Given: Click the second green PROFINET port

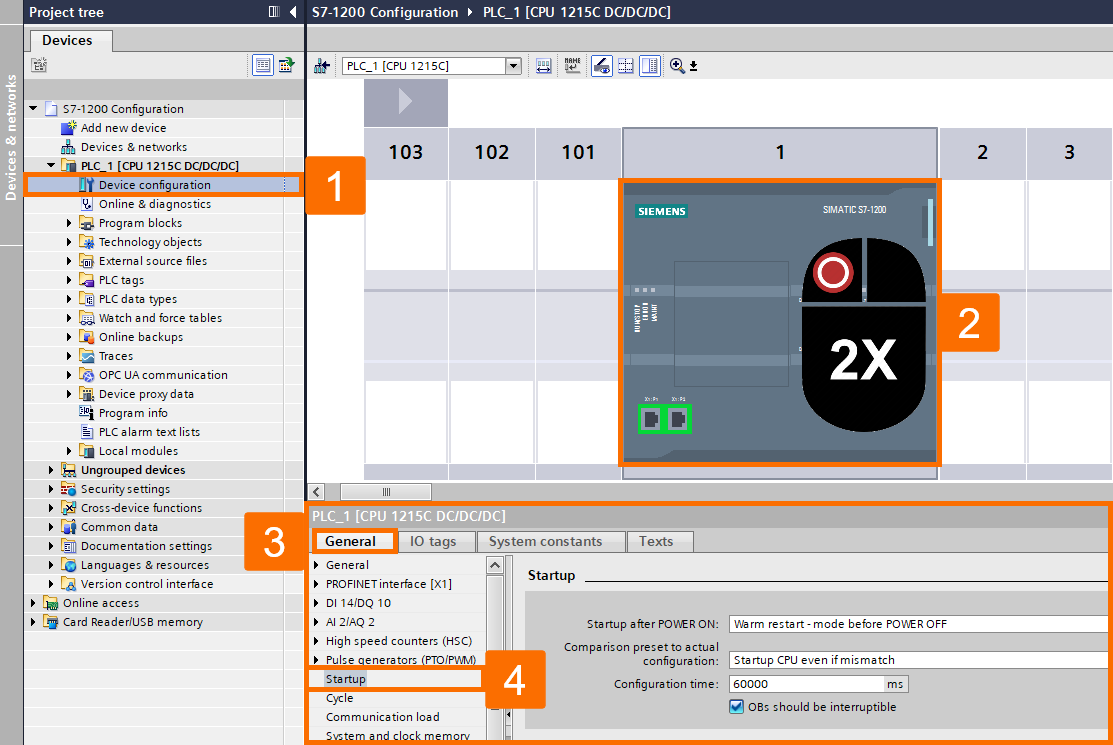Looking at the screenshot, I should pyautogui.click(x=679, y=419).
